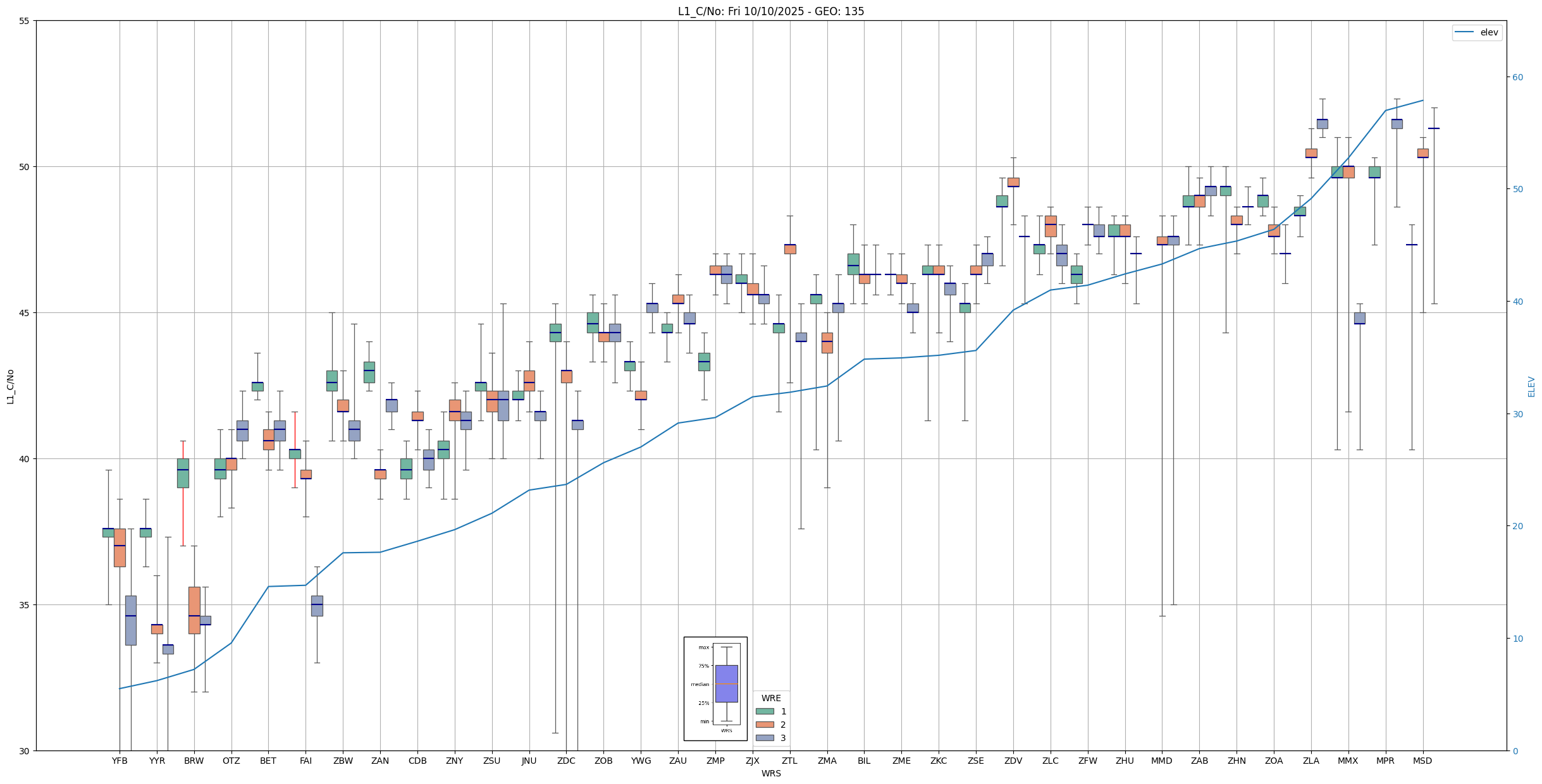Click the BRW station label

[194, 761]
